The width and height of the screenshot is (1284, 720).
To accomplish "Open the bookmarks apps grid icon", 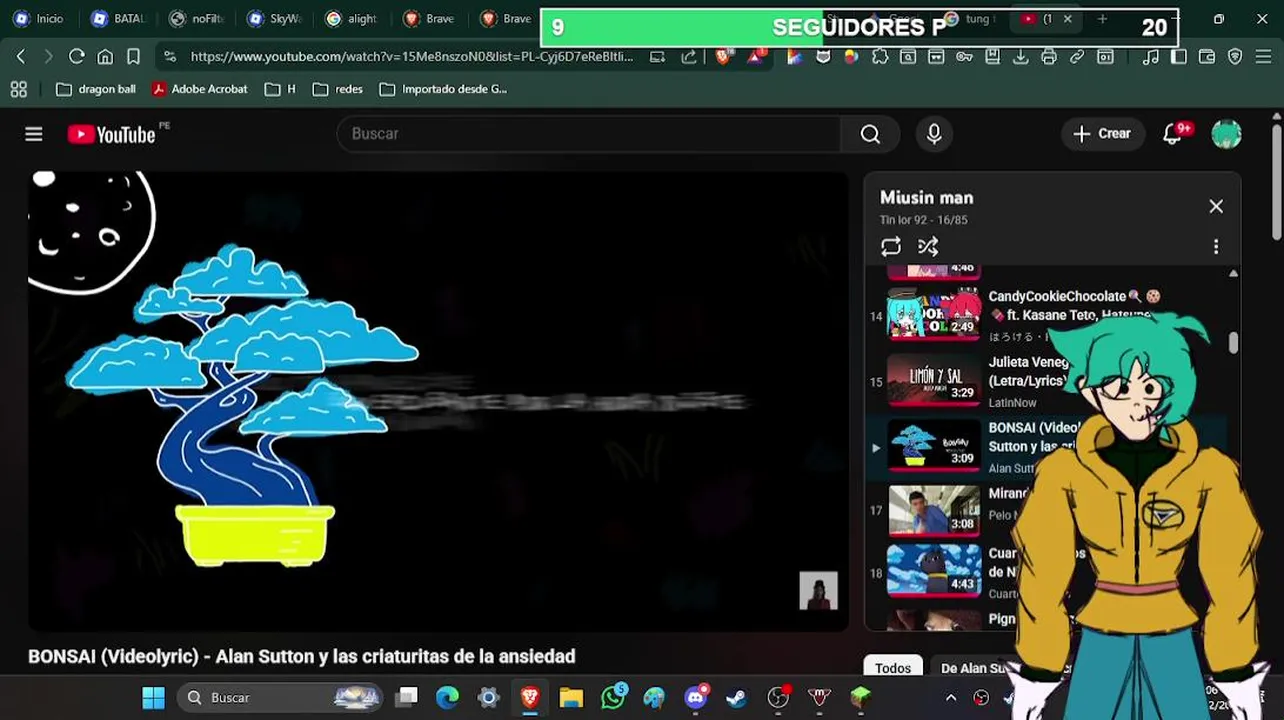I will pyautogui.click(x=19, y=89).
